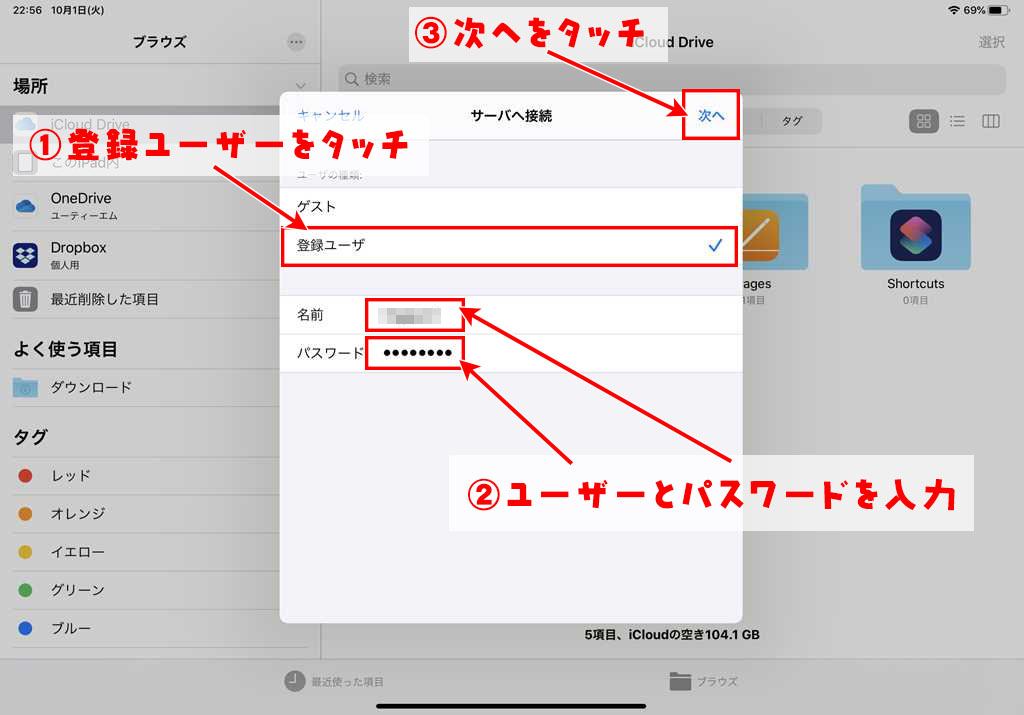1024x715 pixels.
Task: Collapse the 場所 section chevron
Action: pyautogui.click(x=300, y=86)
